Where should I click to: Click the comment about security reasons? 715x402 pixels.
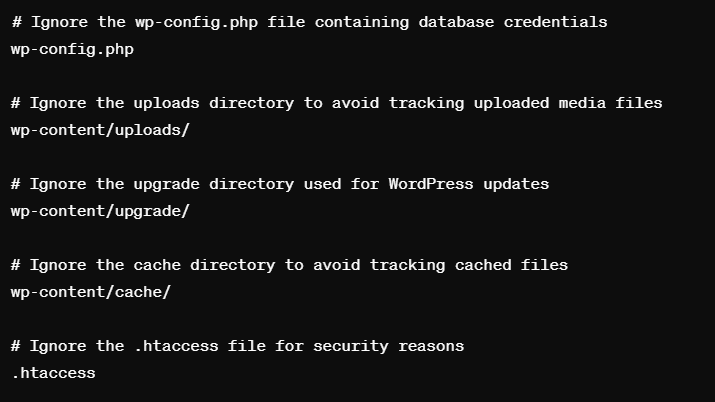click(x=238, y=346)
